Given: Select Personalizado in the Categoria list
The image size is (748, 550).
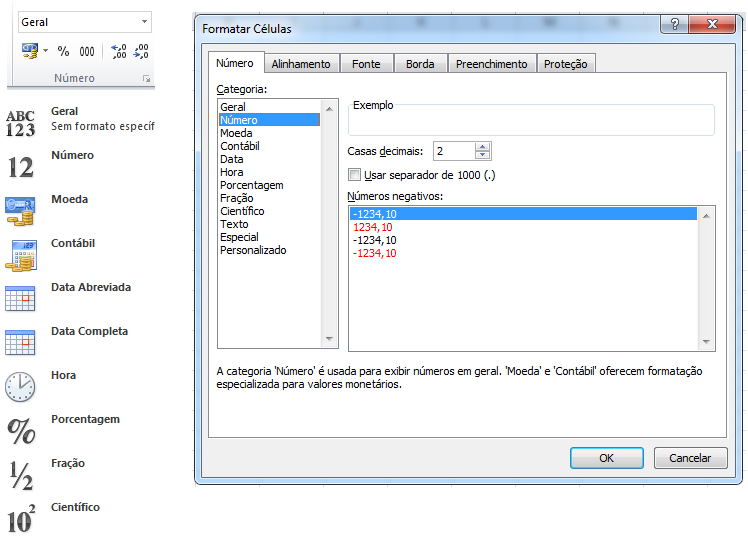Looking at the screenshot, I should (x=253, y=250).
